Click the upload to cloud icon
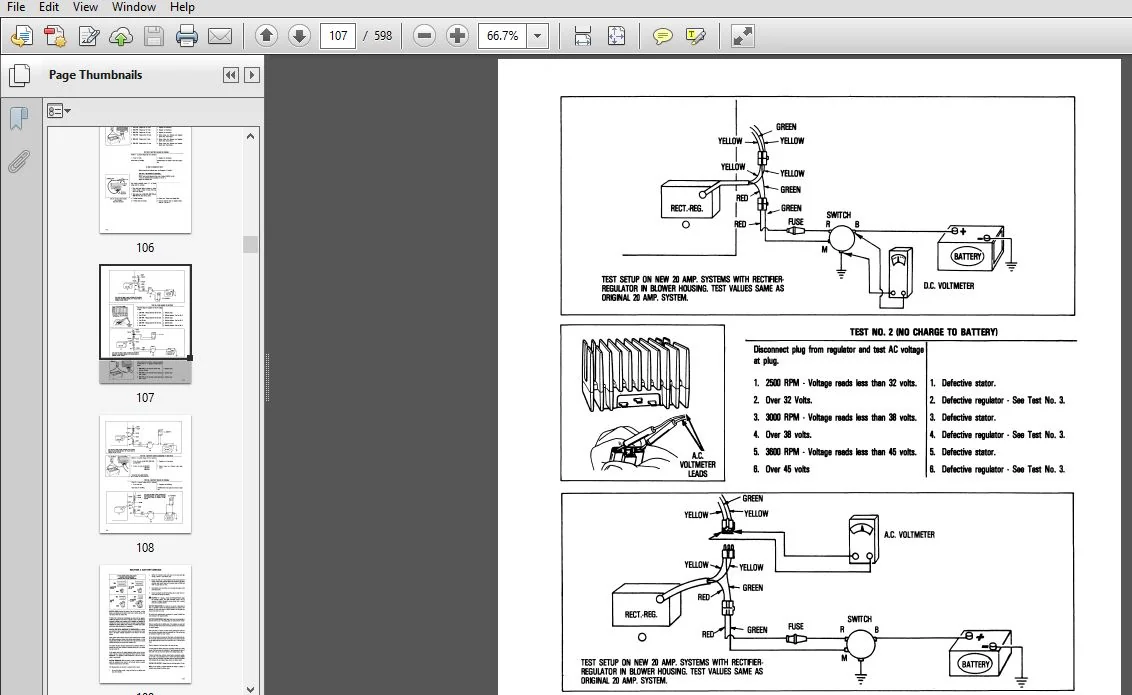Screen dimensions: 1132x695 121,35
